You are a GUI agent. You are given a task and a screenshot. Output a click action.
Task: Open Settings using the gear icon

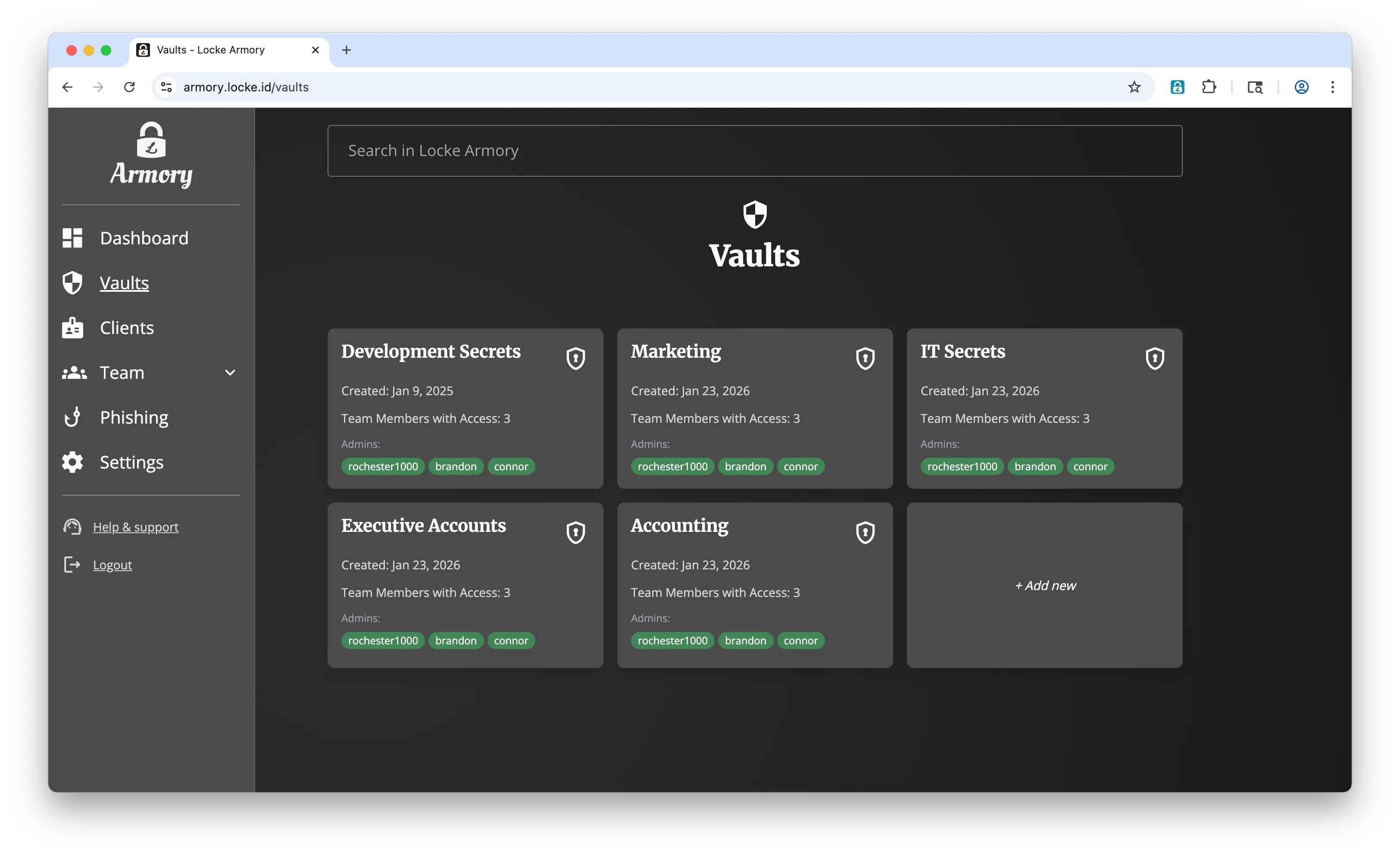click(x=72, y=462)
